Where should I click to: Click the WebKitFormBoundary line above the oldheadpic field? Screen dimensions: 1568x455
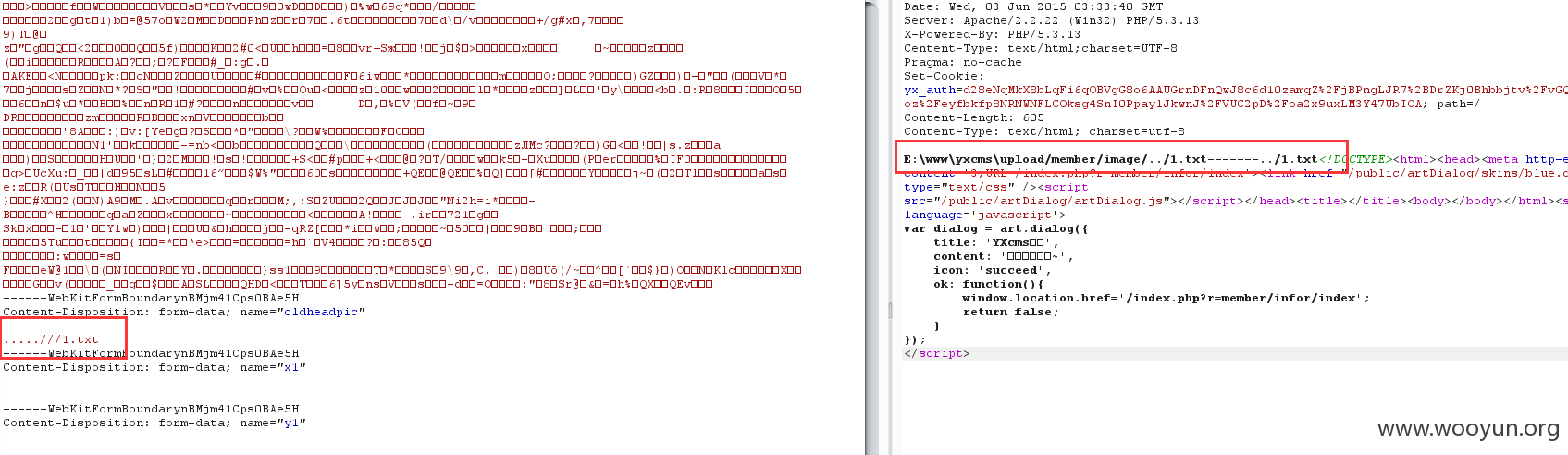(151, 298)
